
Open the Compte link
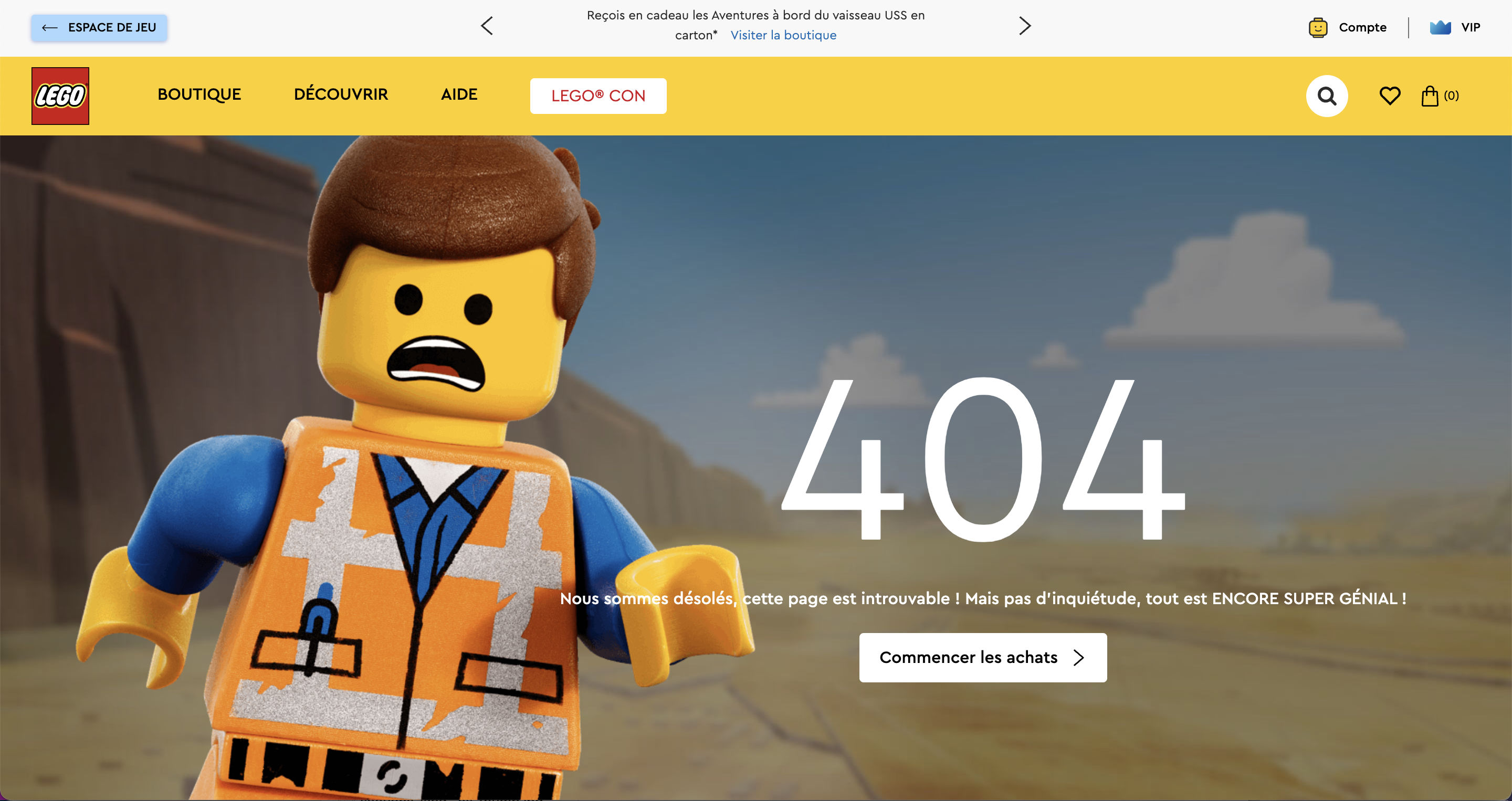tap(1362, 28)
